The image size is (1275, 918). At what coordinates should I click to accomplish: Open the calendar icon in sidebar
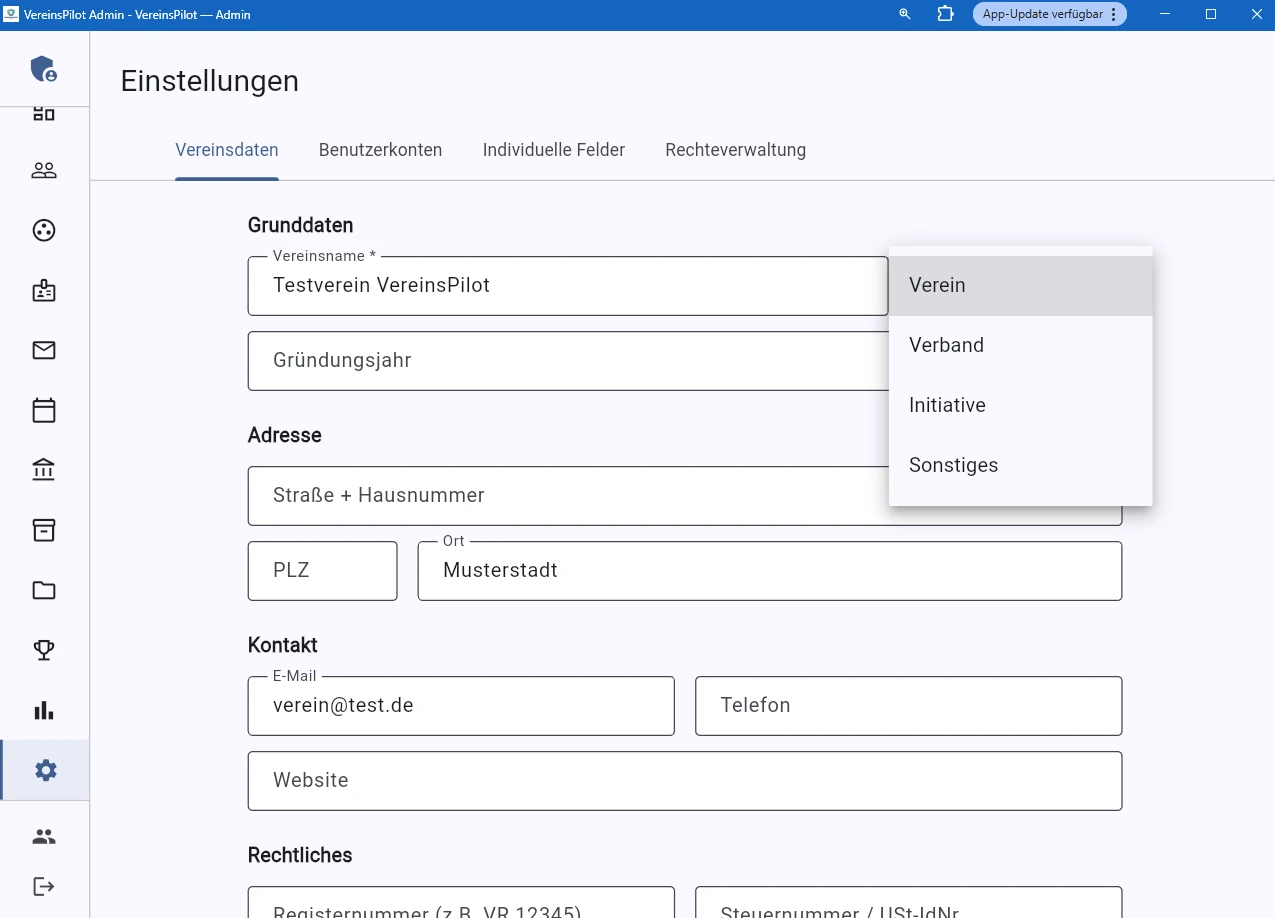(x=44, y=410)
